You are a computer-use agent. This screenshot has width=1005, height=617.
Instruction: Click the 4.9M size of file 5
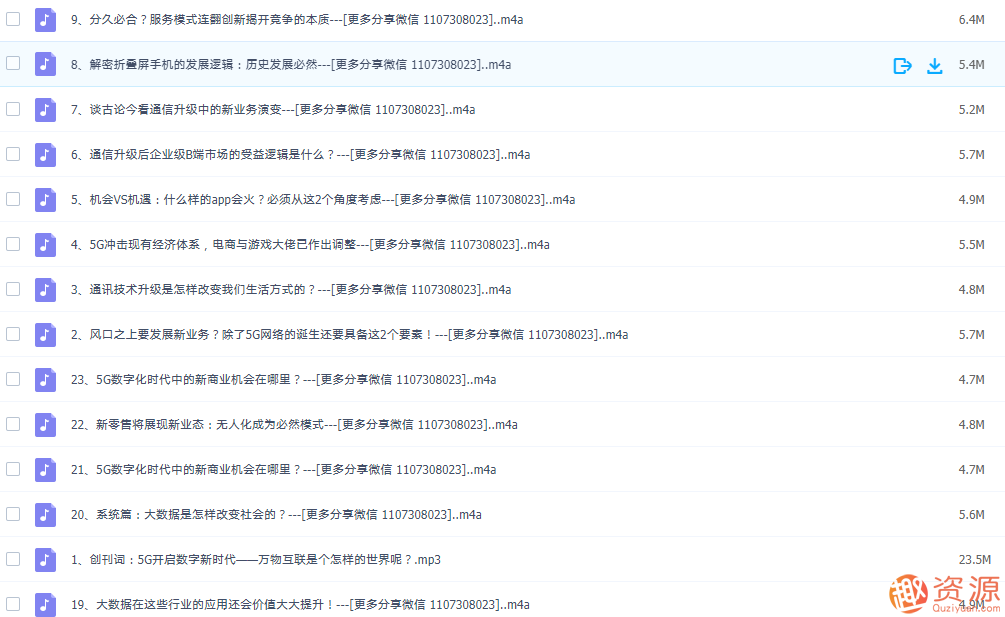(x=972, y=200)
